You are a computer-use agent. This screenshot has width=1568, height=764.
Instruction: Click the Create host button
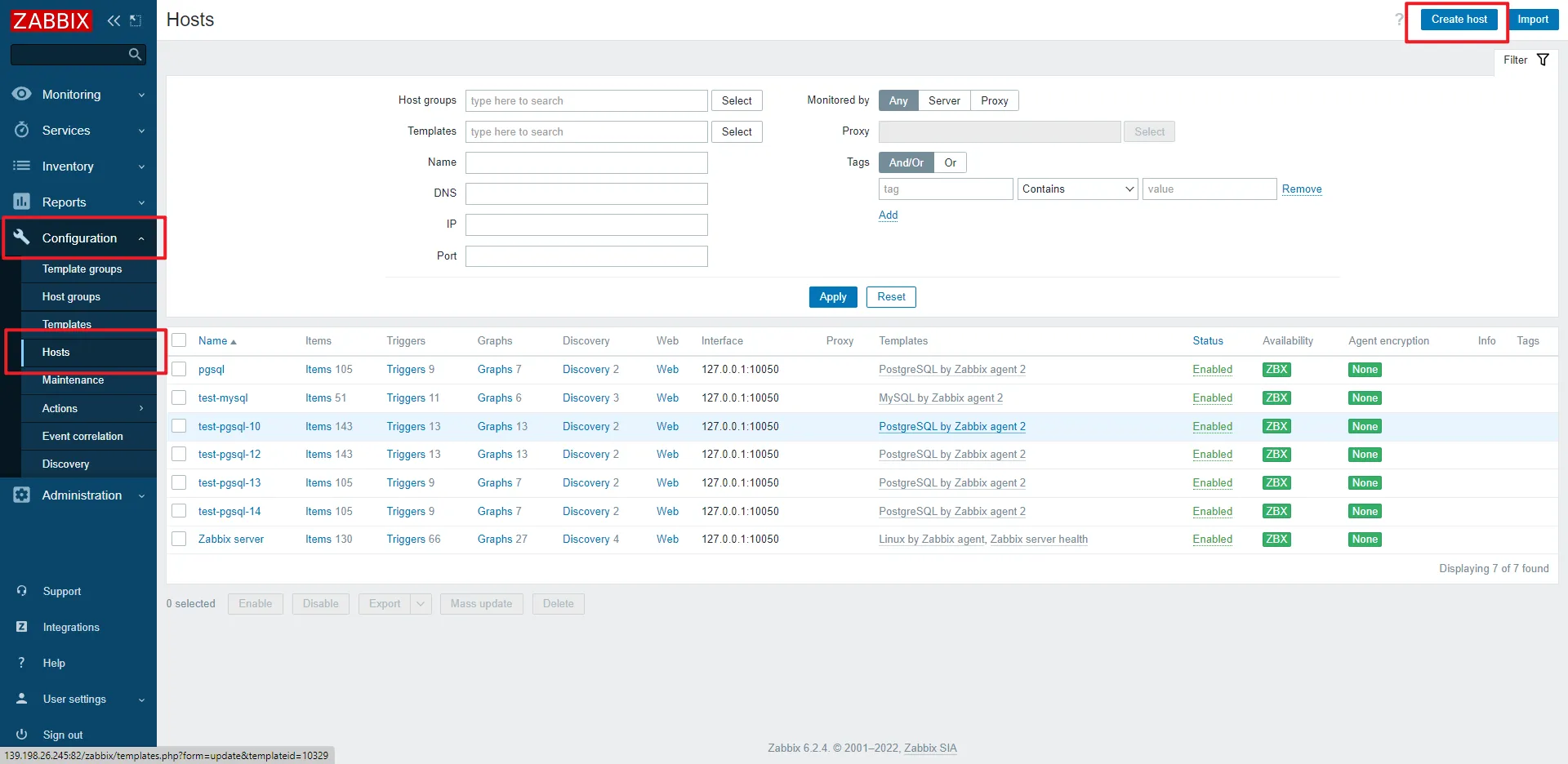pos(1459,20)
